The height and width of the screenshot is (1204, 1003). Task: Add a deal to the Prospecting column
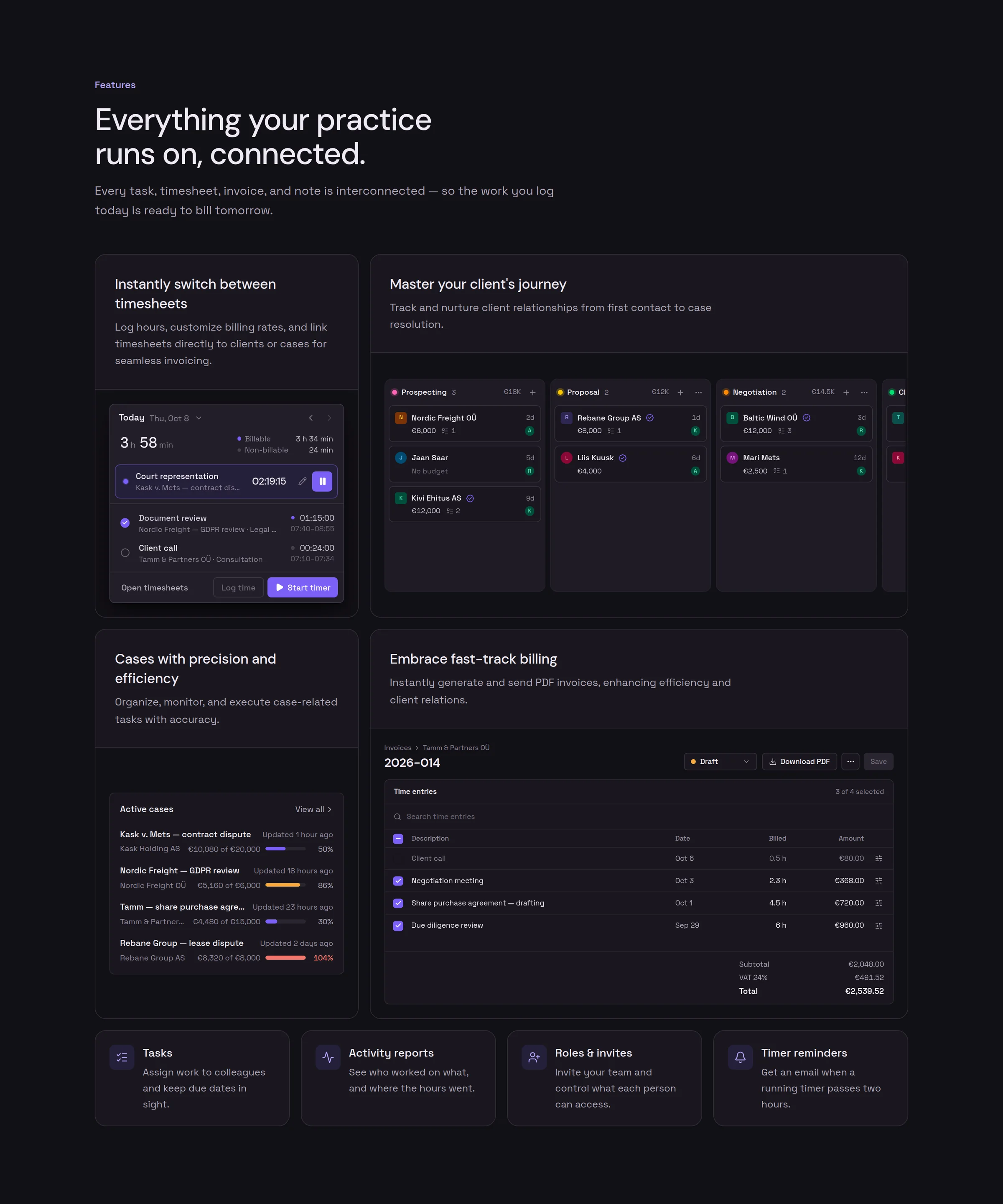pyautogui.click(x=532, y=393)
